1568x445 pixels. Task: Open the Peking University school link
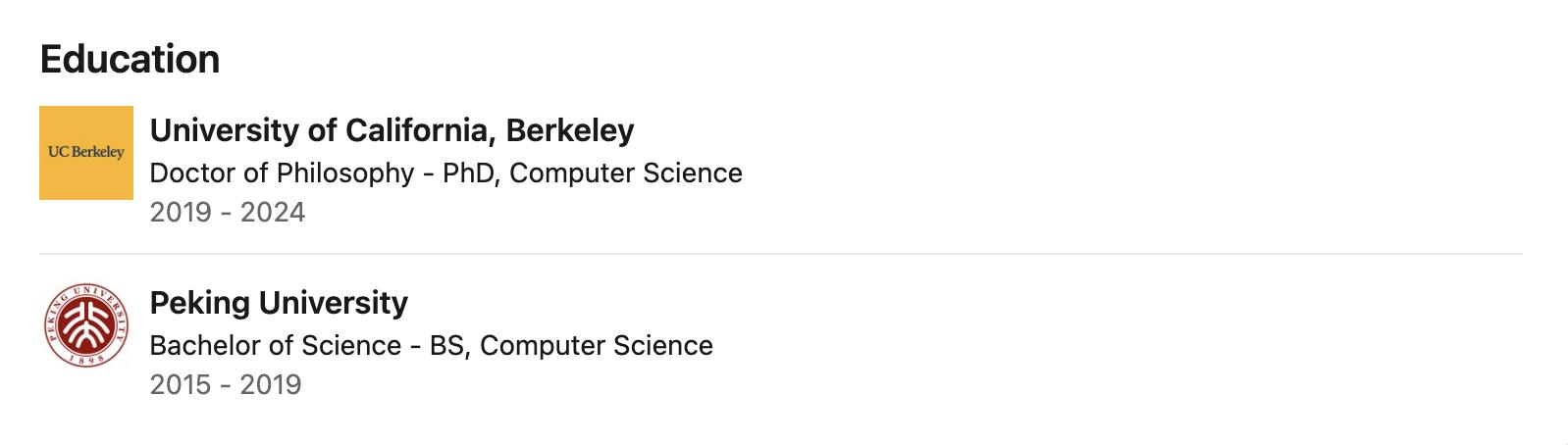[x=279, y=303]
